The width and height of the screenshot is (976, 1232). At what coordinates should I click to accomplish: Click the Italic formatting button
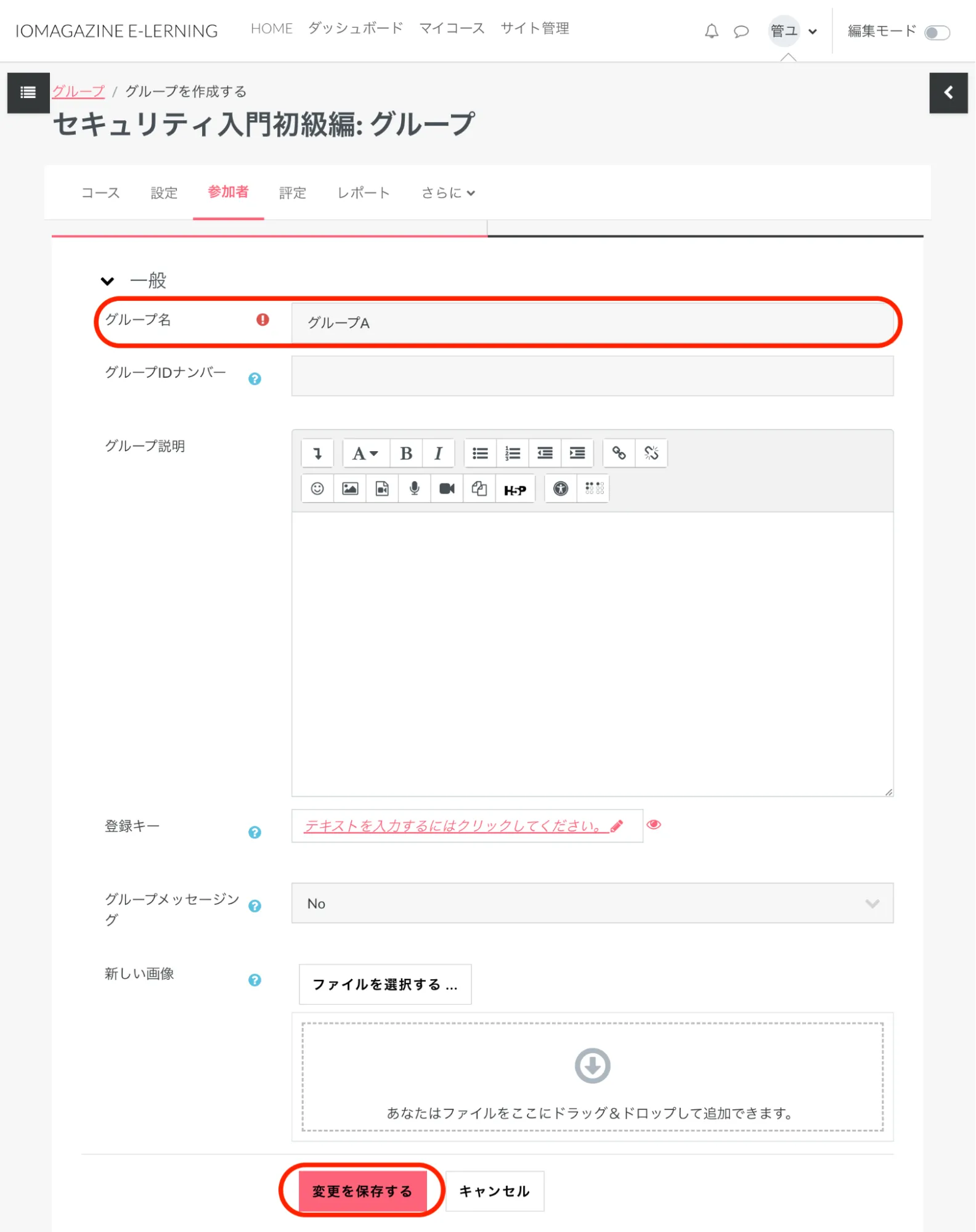[438, 454]
